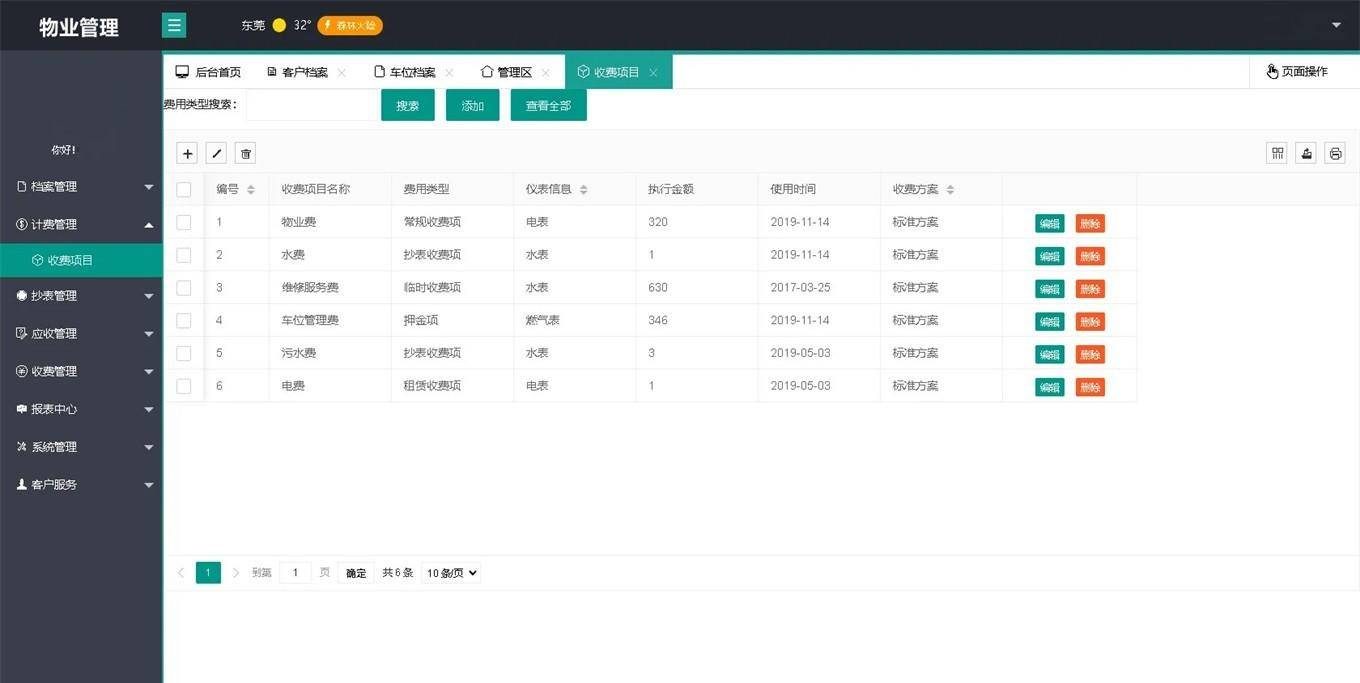Screen dimensions: 1360x683
Task: Close the 收费项目 tab
Action: click(x=653, y=72)
